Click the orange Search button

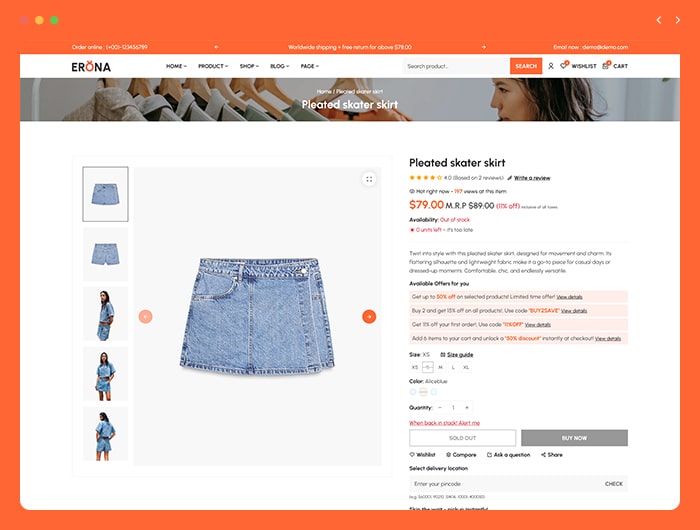(x=526, y=66)
